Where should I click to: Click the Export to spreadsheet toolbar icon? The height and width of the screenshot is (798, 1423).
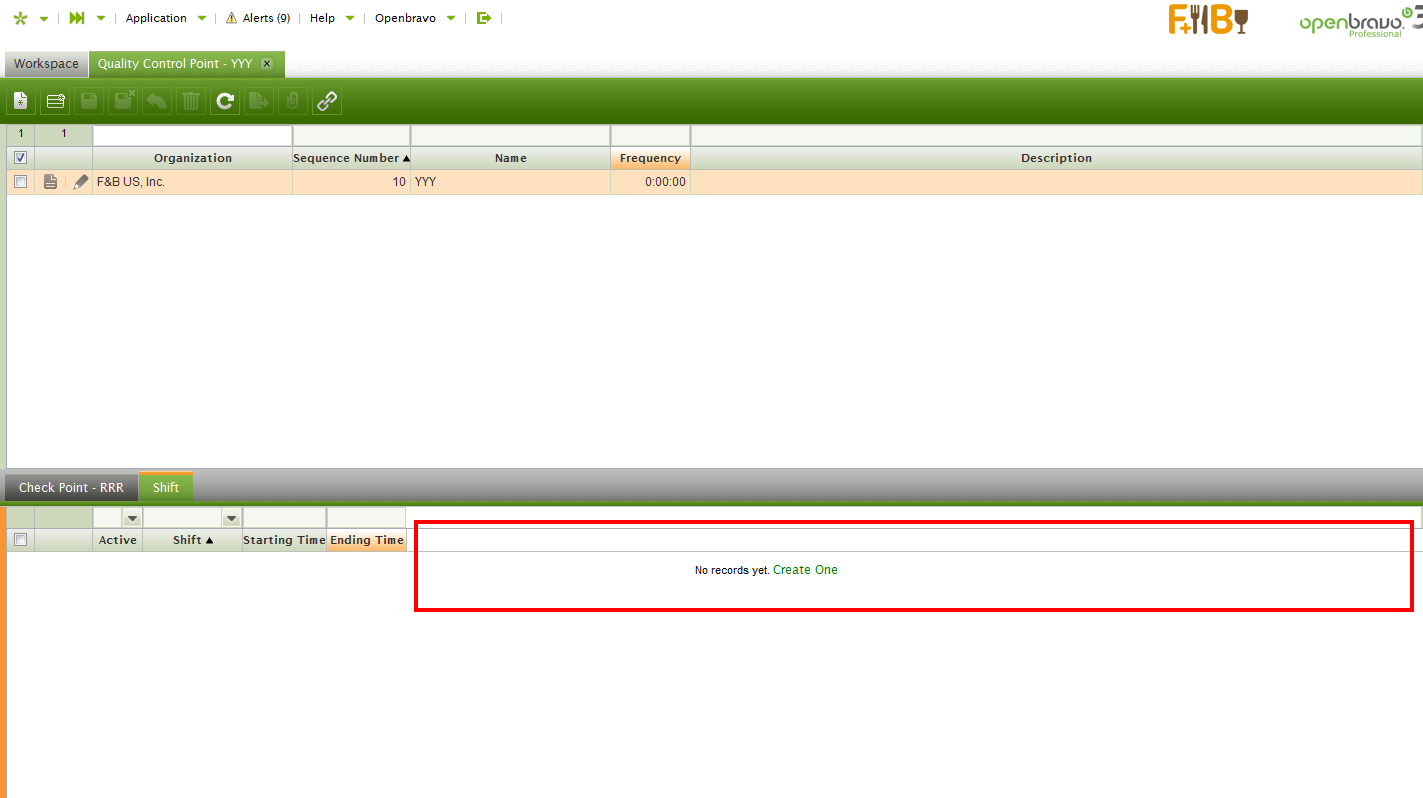tap(259, 101)
